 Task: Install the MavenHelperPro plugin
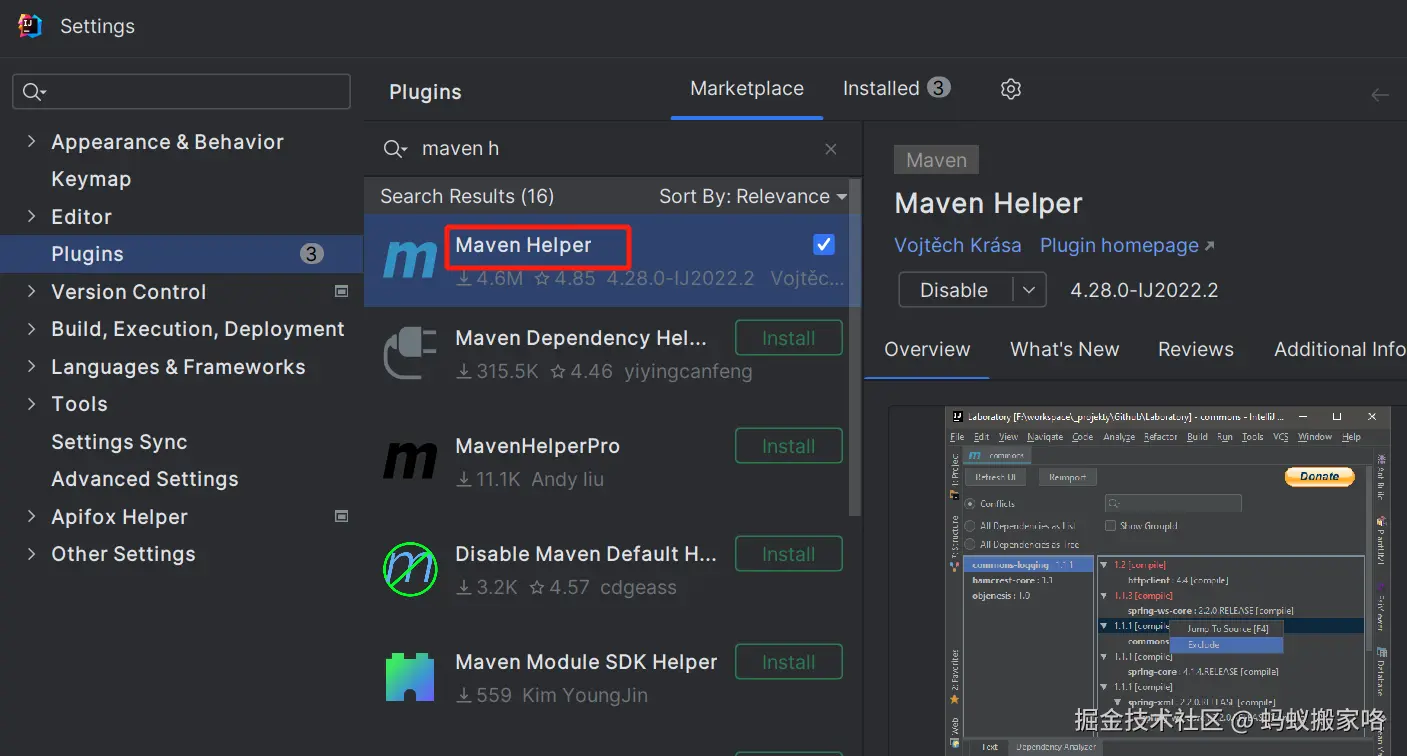pos(789,446)
